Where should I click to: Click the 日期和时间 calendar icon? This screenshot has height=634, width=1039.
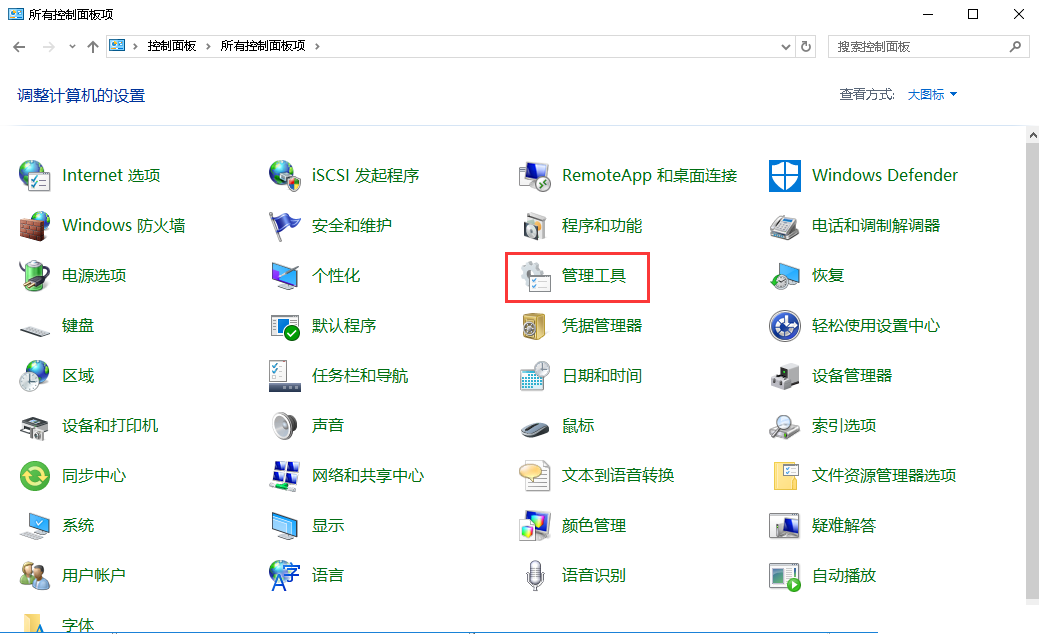click(535, 376)
